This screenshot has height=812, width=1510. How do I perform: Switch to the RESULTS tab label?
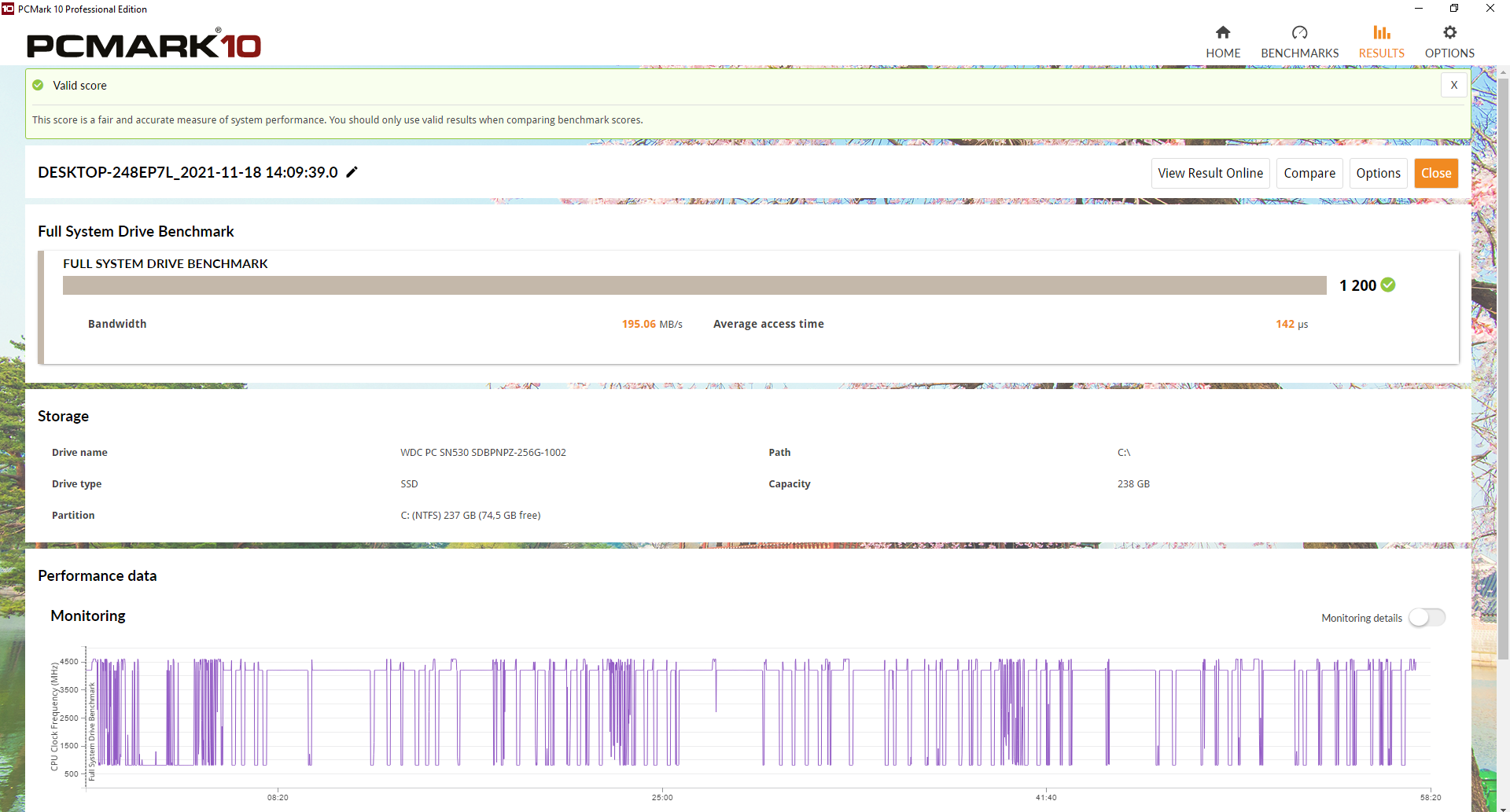1382,53
